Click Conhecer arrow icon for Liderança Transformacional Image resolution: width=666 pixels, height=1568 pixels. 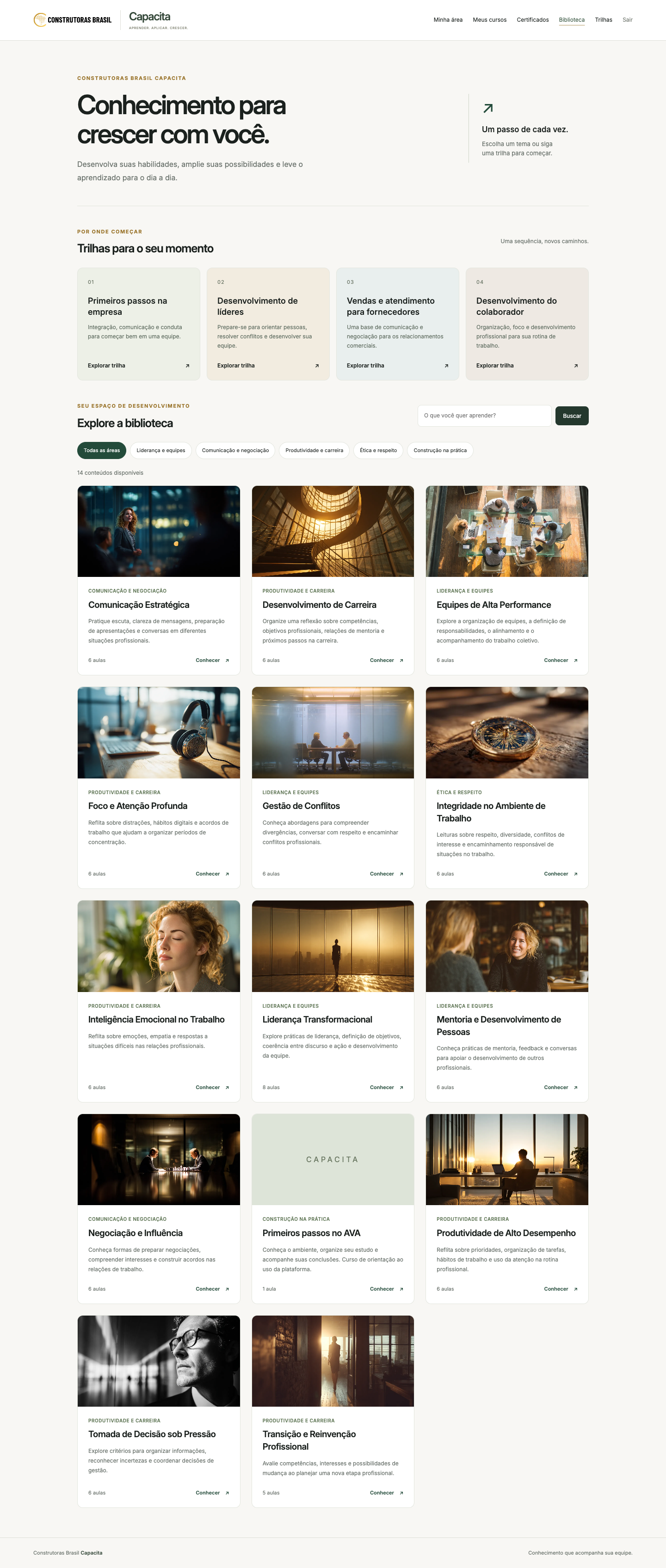point(401,1088)
